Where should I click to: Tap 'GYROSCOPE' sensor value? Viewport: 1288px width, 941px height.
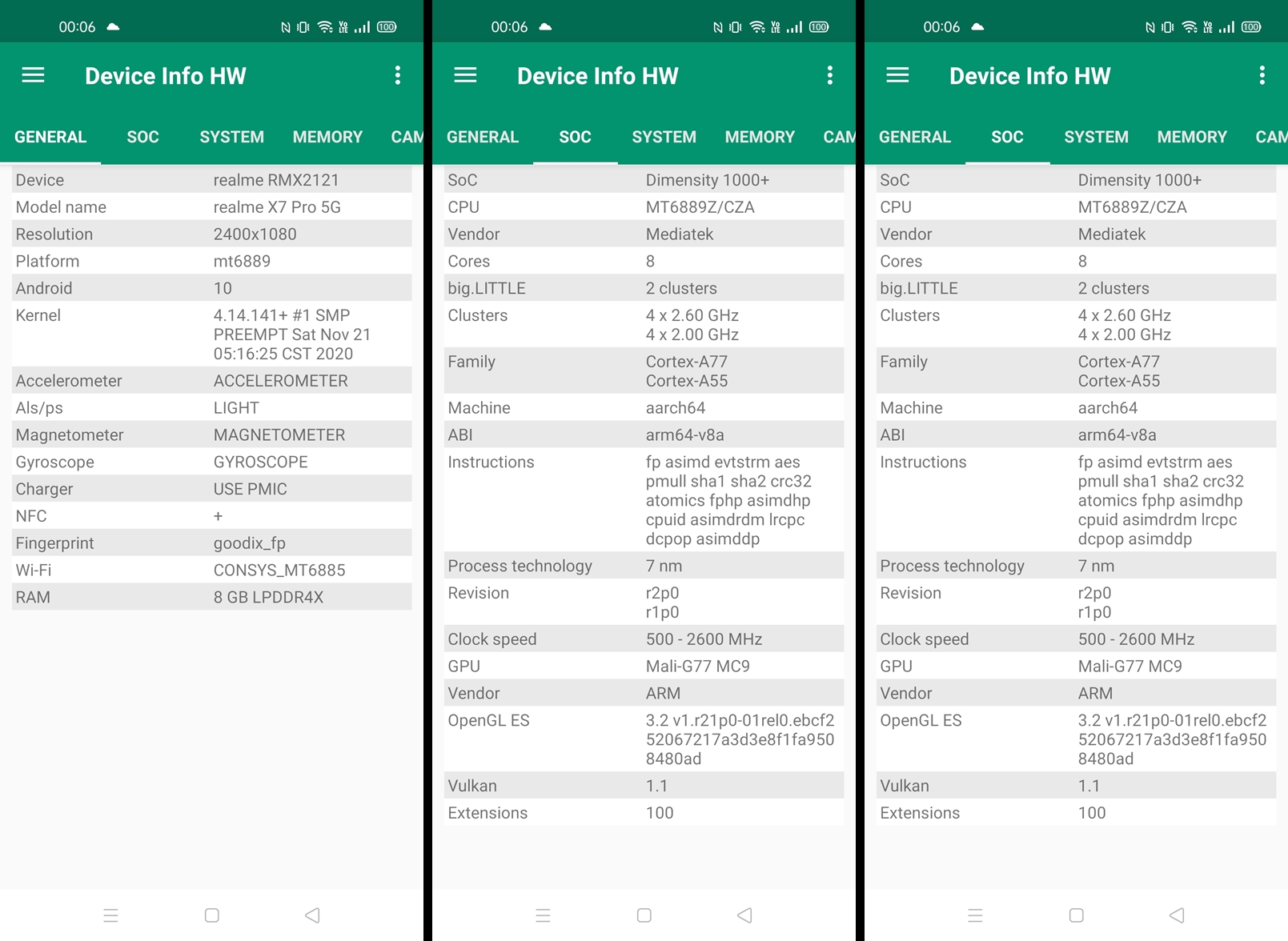click(260, 462)
